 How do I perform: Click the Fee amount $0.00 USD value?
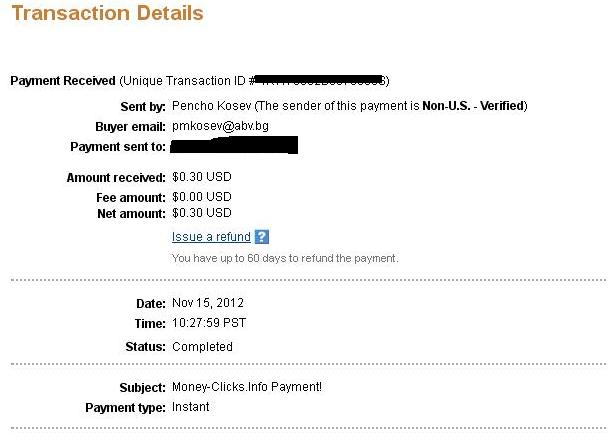(202, 198)
